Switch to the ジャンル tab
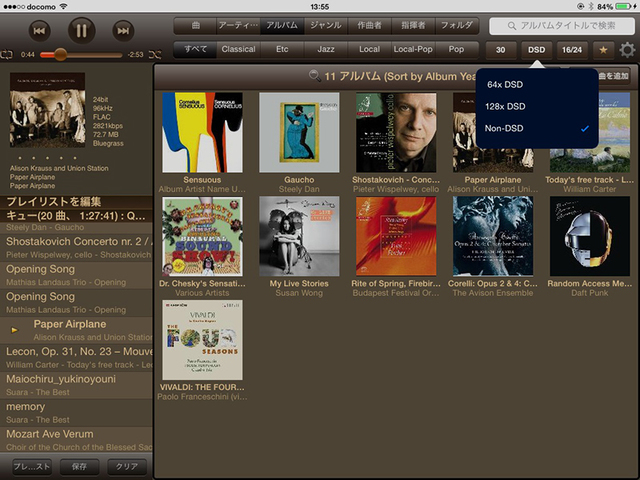The height and width of the screenshot is (480, 640). [x=324, y=26]
